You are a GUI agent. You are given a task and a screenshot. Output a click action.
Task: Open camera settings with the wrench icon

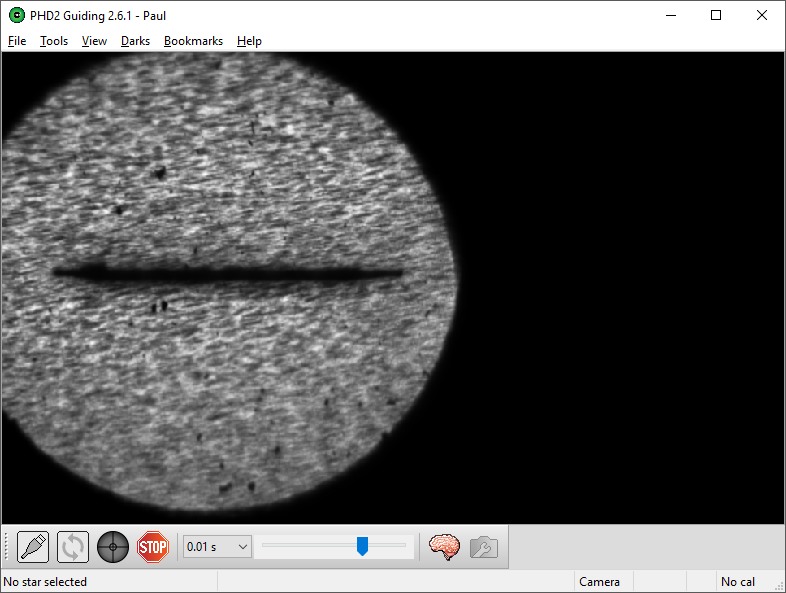[x=484, y=547]
